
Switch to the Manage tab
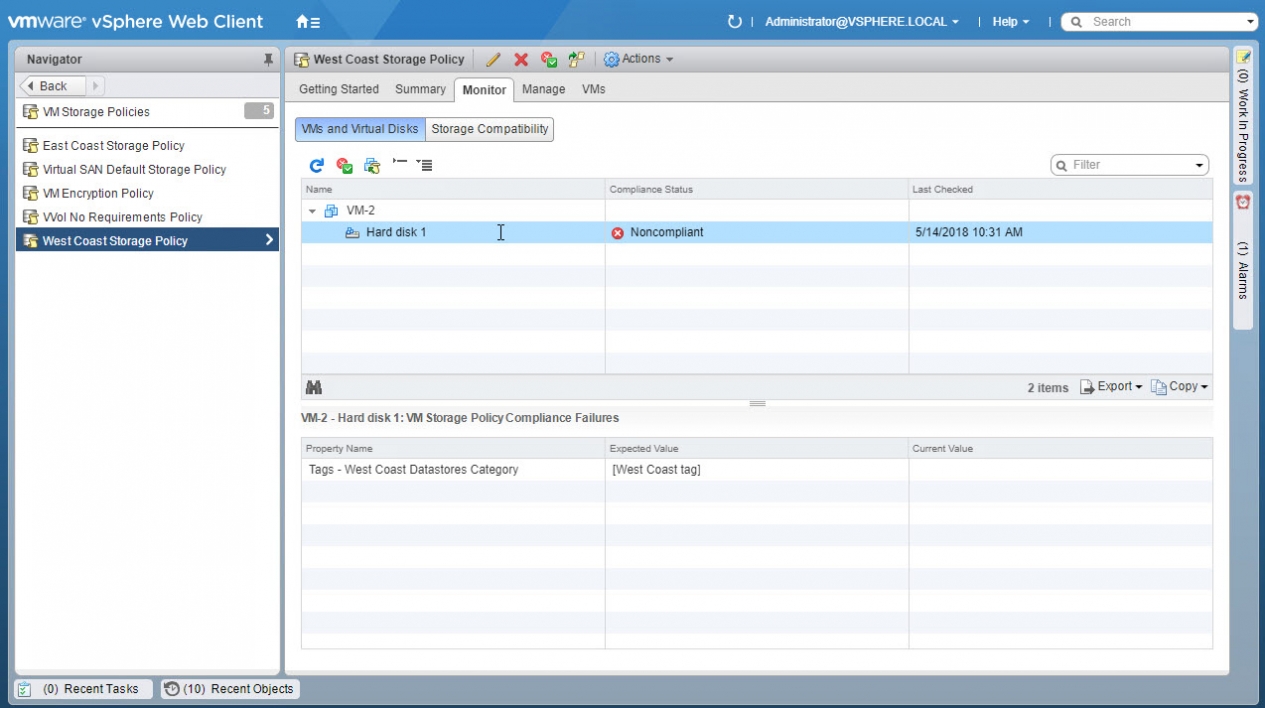pos(543,89)
